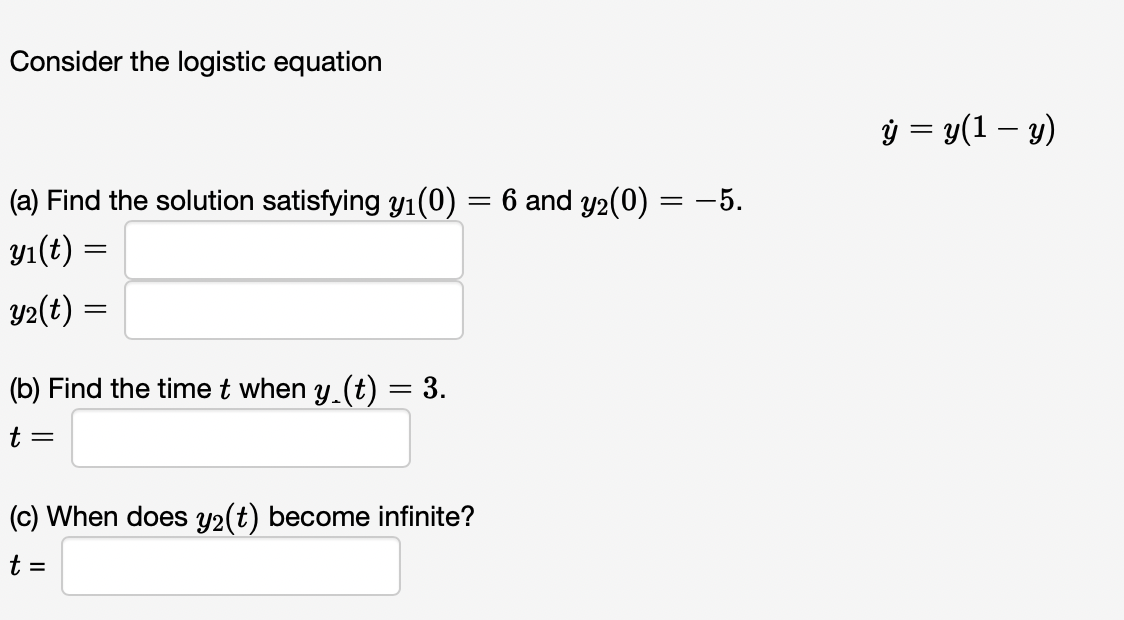Select the y1(t) = label

(60, 251)
